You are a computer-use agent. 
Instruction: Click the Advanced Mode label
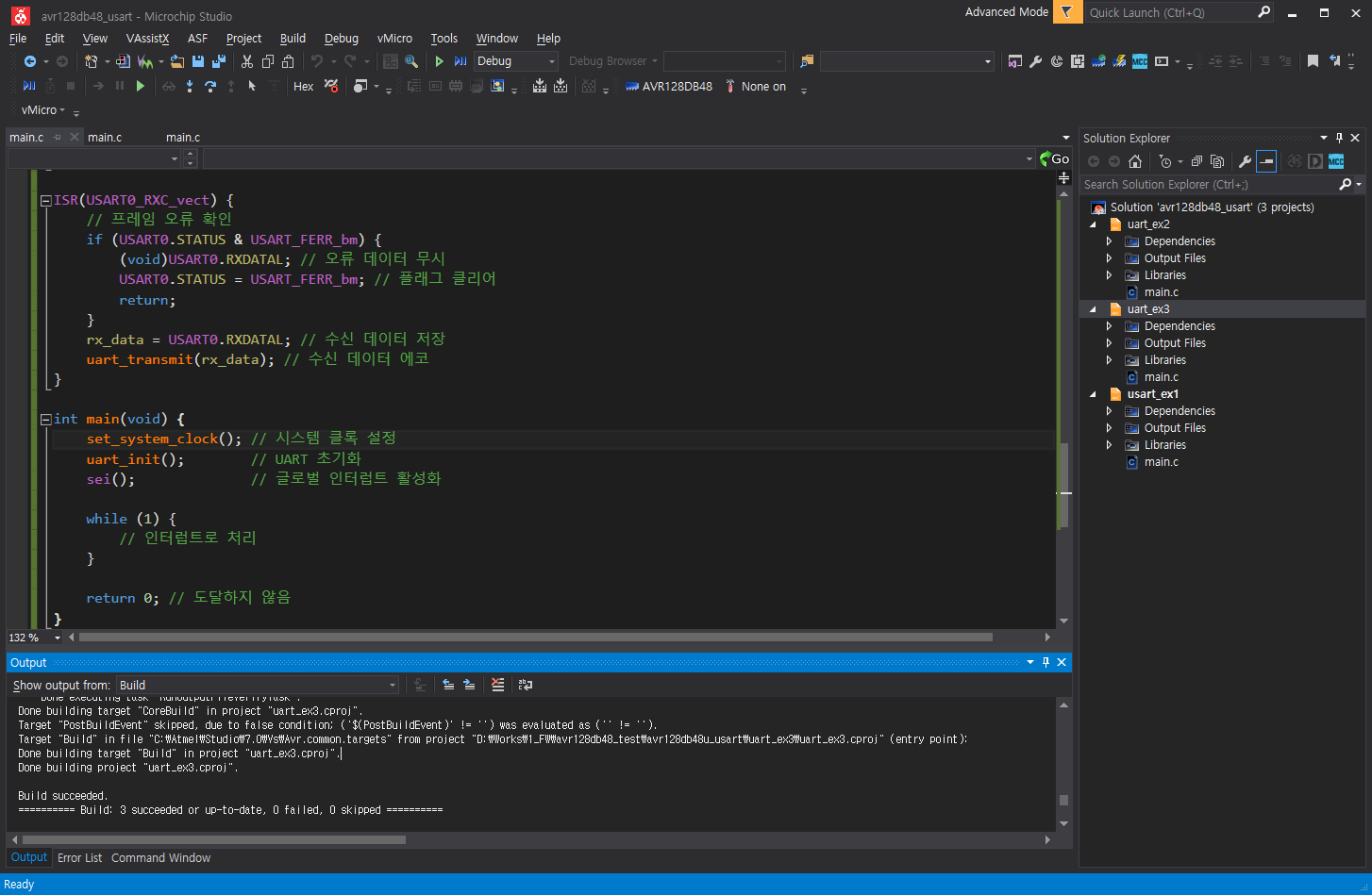click(x=1006, y=12)
